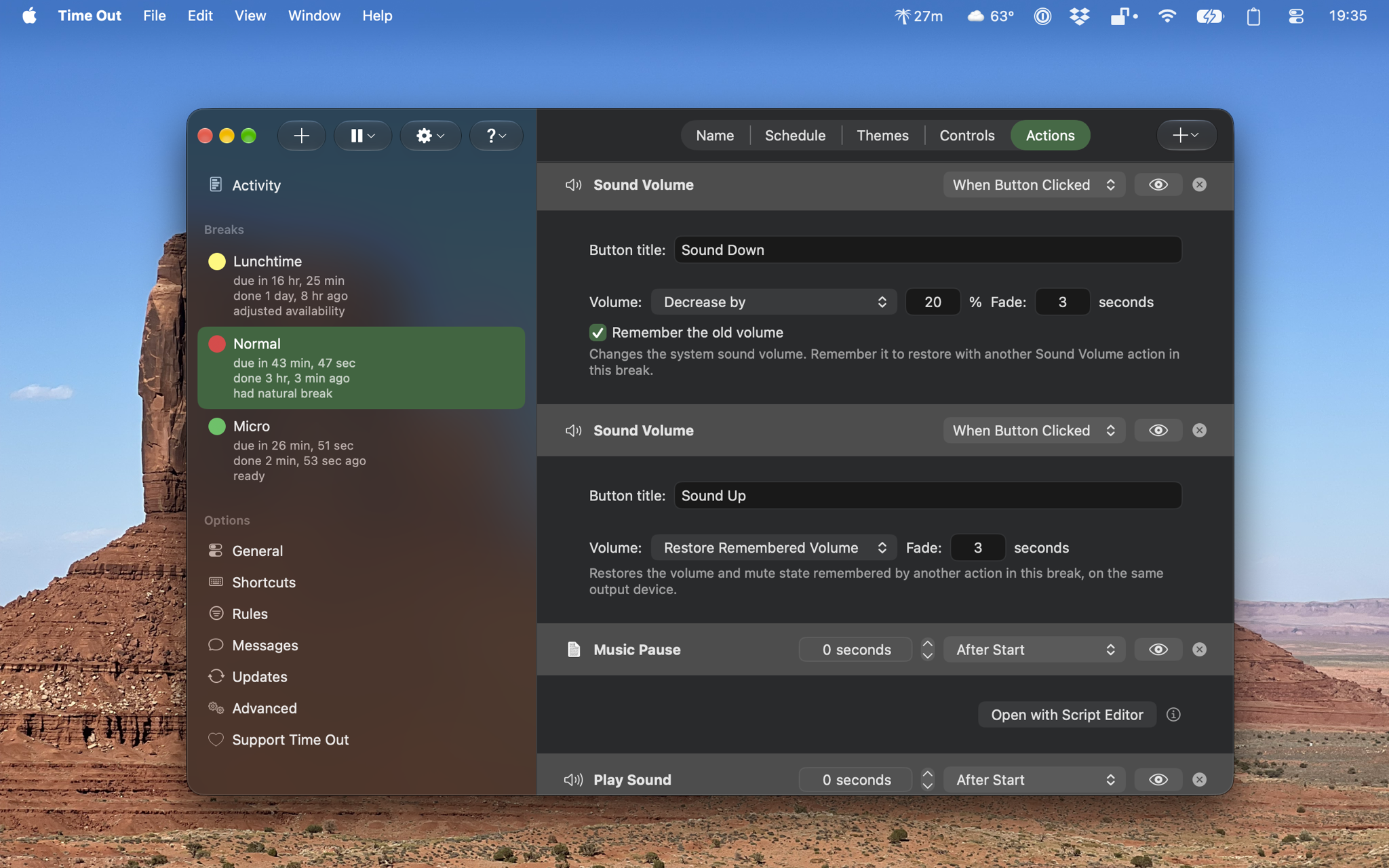
Task: Open the Window menu
Action: click(x=314, y=16)
